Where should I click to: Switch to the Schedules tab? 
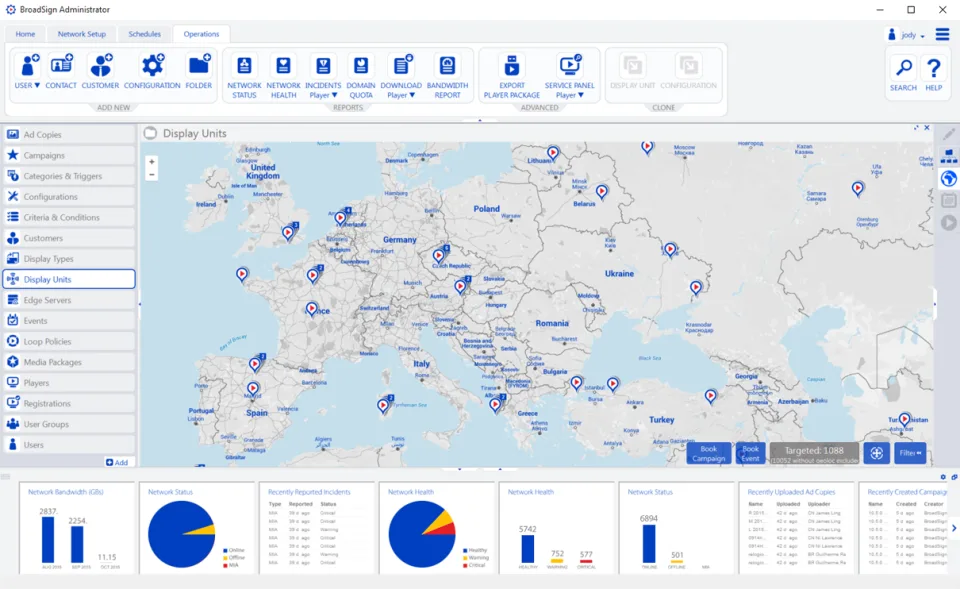(144, 34)
